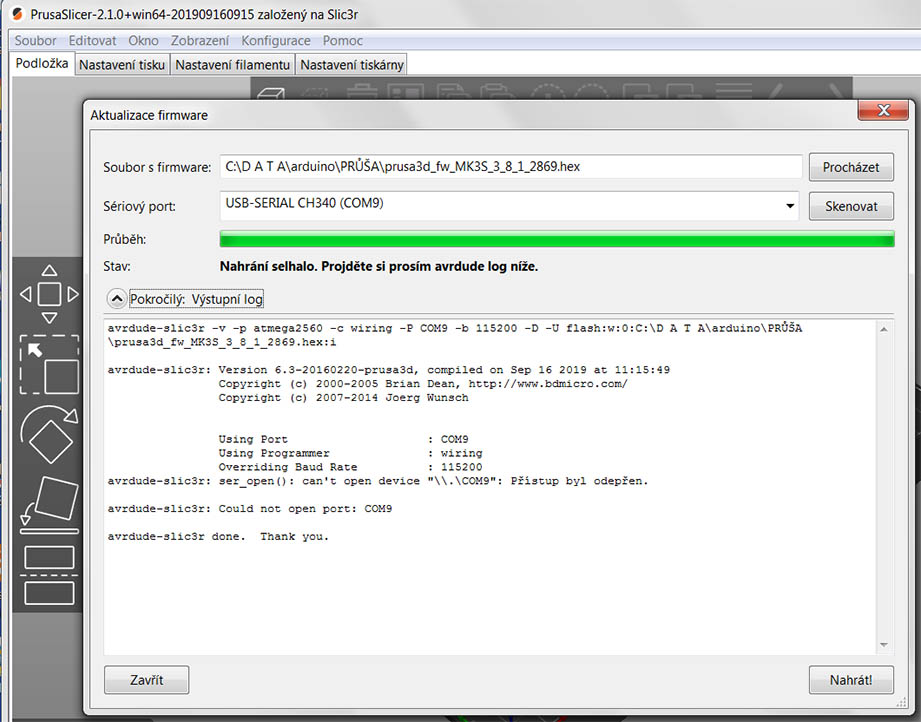921x722 pixels.
Task: Select the Rotate tool in left toolbar
Action: [49, 435]
